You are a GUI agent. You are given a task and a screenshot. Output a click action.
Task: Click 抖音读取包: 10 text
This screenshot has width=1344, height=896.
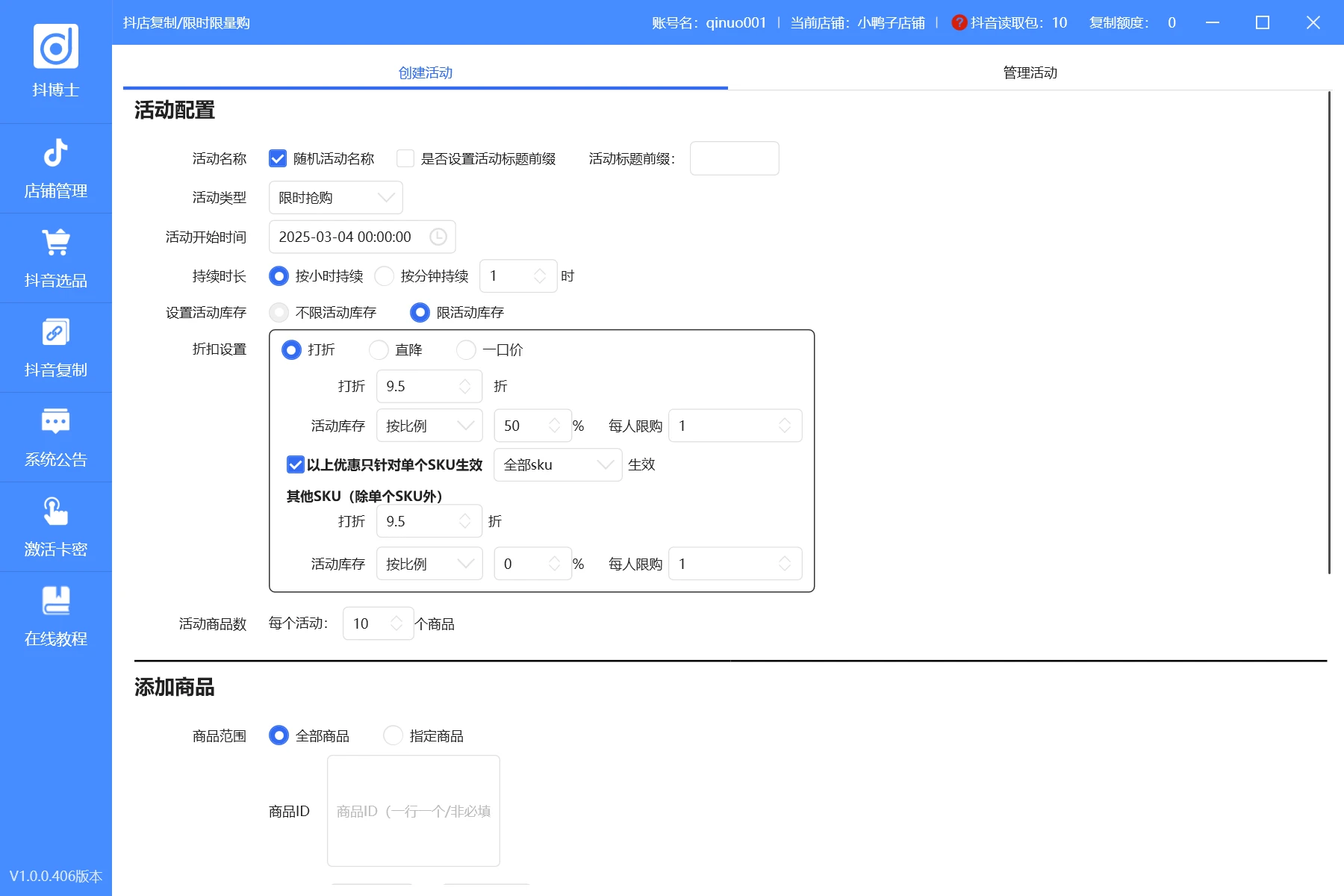pyautogui.click(x=1018, y=22)
